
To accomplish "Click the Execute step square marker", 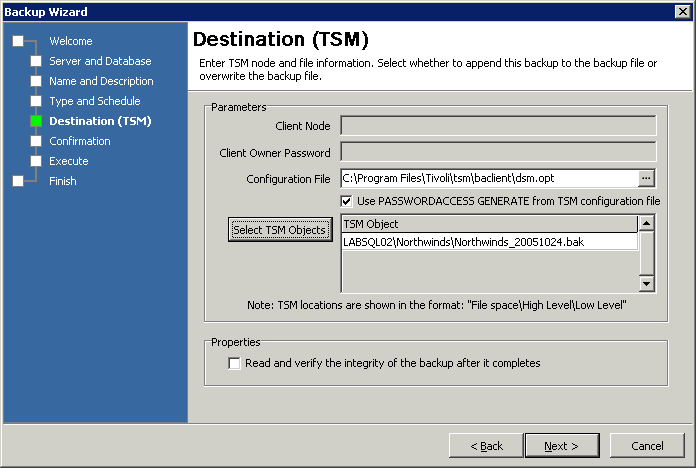I will [36, 161].
